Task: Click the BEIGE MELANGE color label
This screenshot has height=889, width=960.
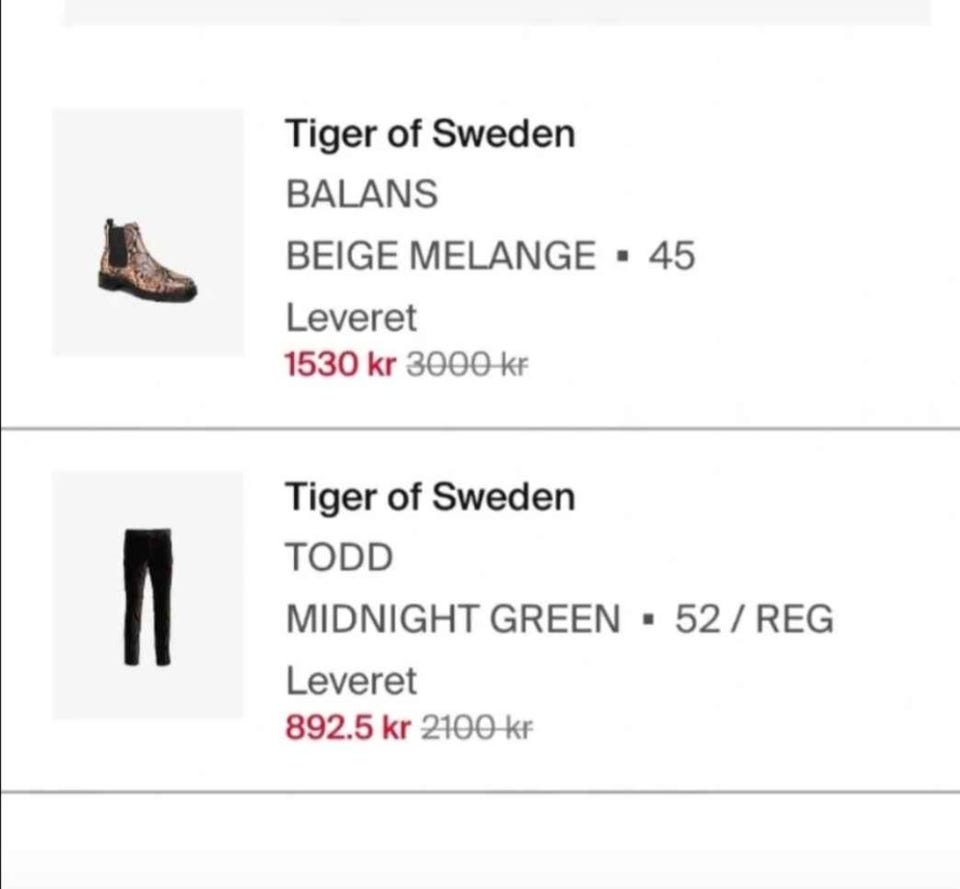Action: click(x=440, y=256)
